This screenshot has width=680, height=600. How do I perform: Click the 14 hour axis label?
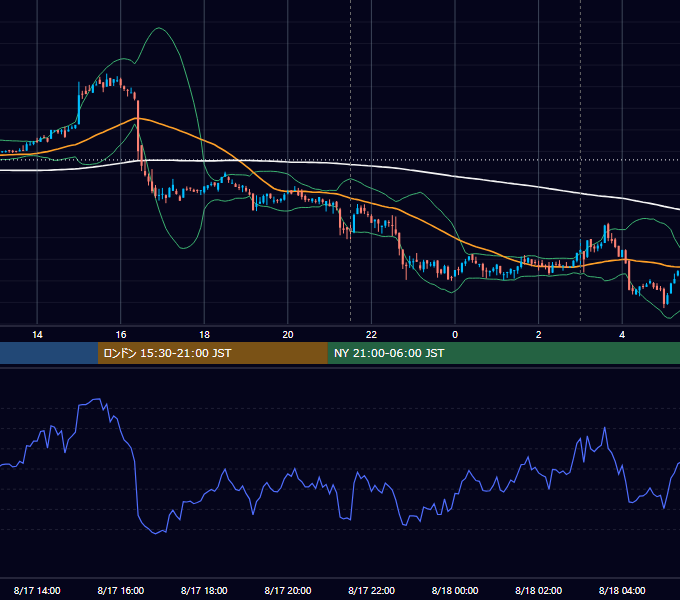pyautogui.click(x=37, y=335)
